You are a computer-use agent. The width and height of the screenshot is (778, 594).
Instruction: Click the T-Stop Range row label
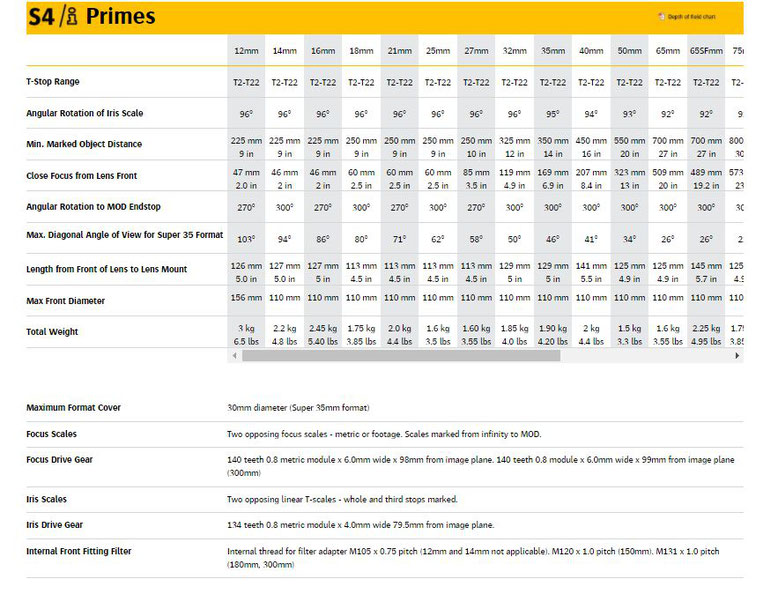click(53, 81)
